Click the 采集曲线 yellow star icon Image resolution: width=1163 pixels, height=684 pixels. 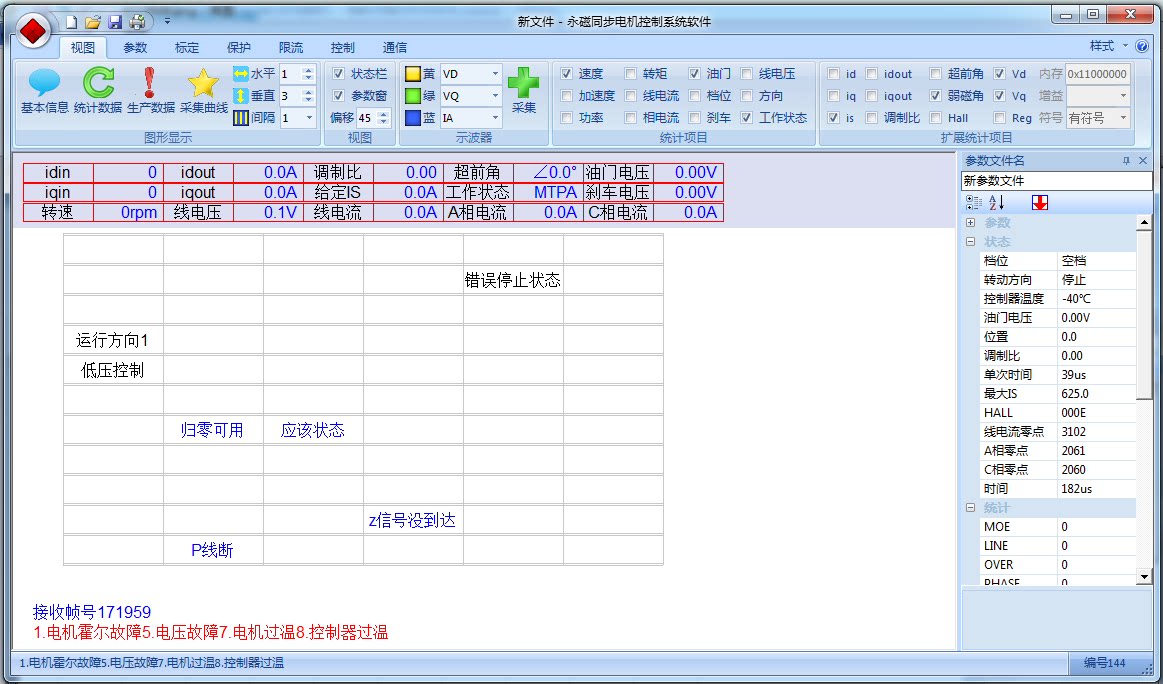click(204, 91)
